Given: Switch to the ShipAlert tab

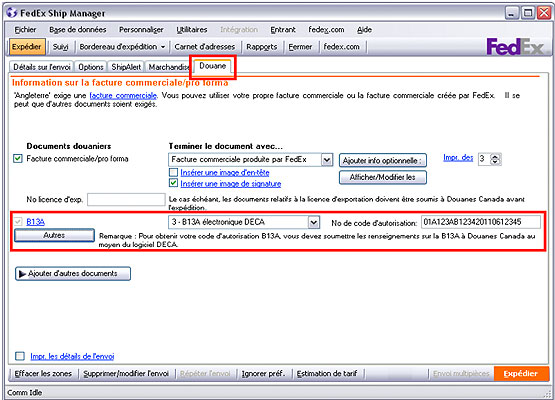Looking at the screenshot, I should pos(126,67).
